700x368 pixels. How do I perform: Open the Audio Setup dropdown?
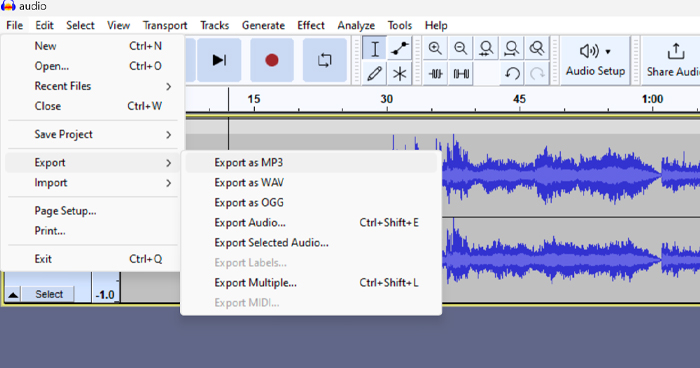(x=595, y=60)
